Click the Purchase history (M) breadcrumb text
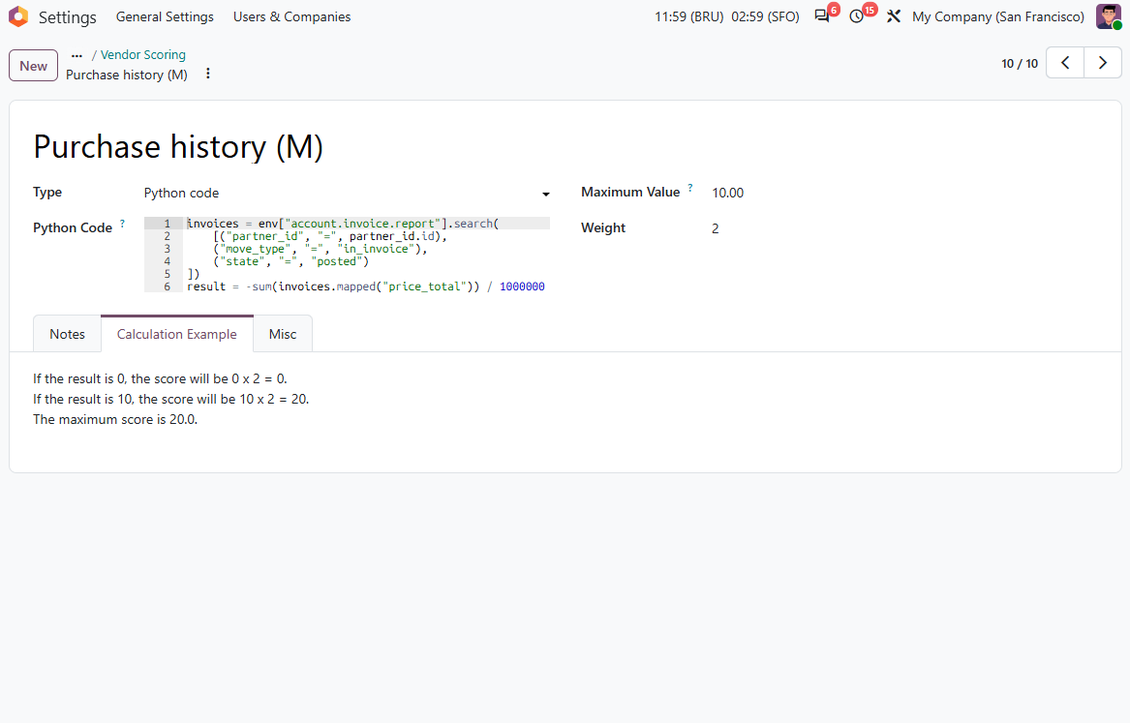1130x723 pixels. pos(127,75)
